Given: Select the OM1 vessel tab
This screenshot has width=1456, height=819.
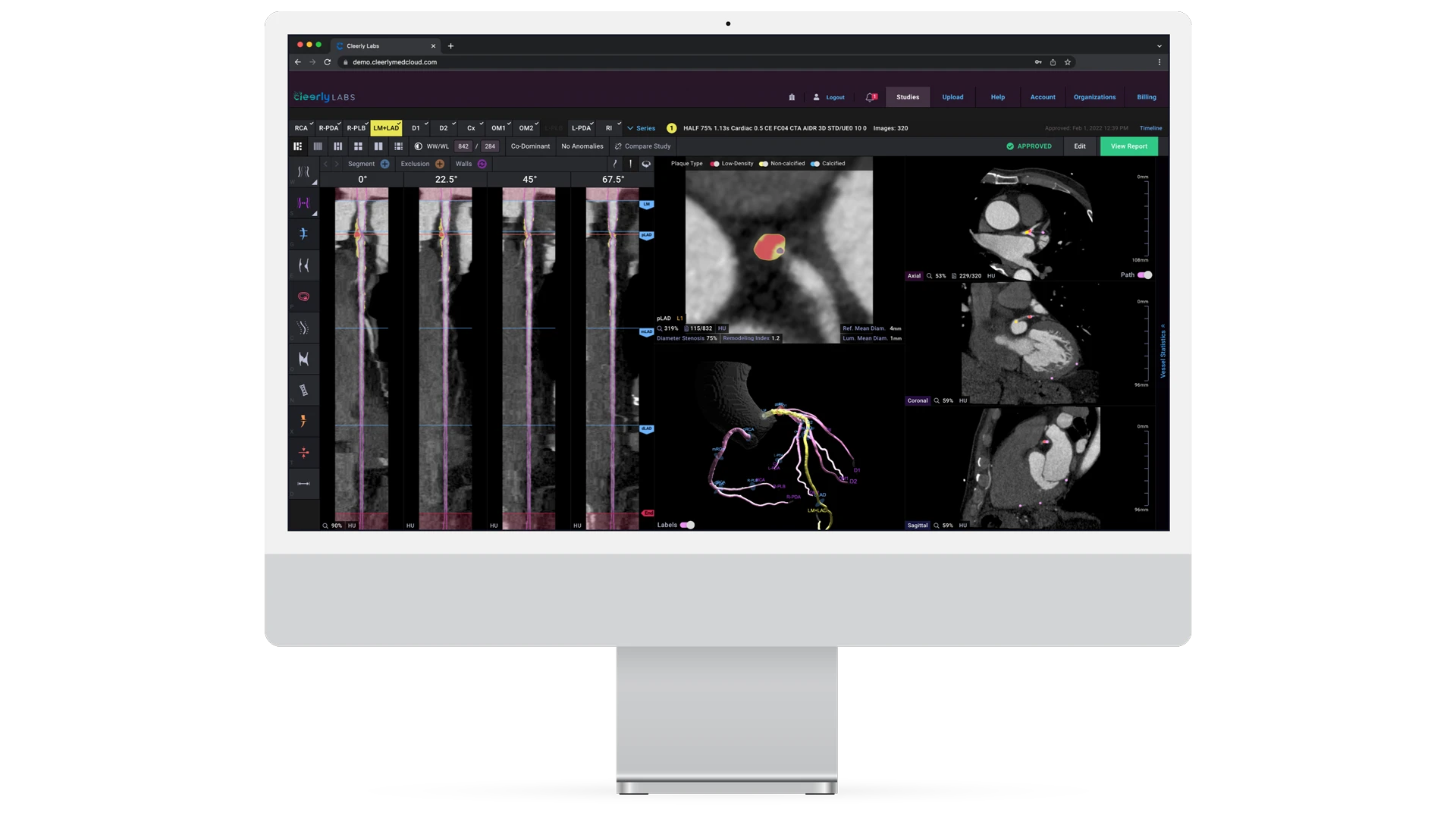Looking at the screenshot, I should point(498,128).
